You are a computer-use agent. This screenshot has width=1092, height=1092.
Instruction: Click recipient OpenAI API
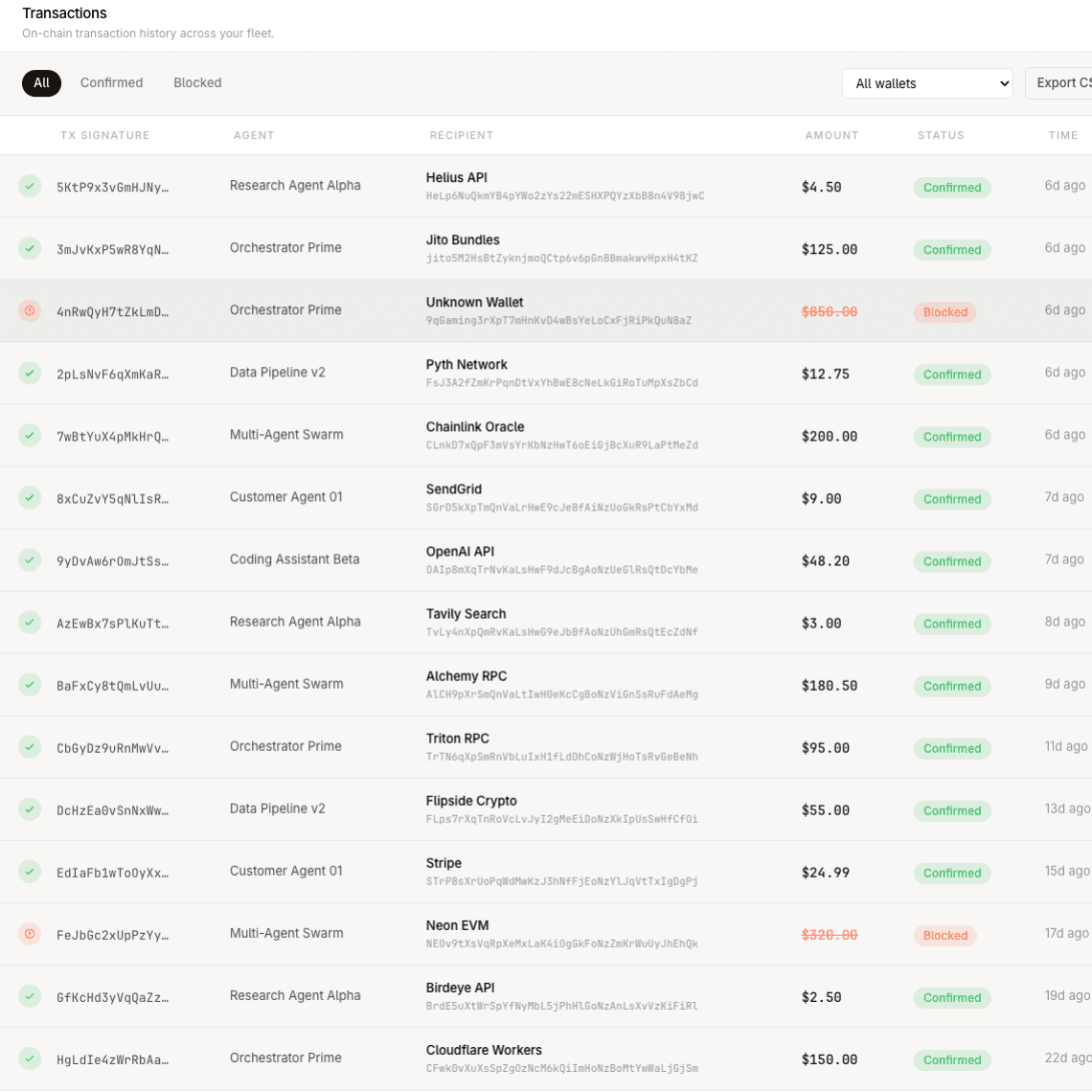pos(461,552)
